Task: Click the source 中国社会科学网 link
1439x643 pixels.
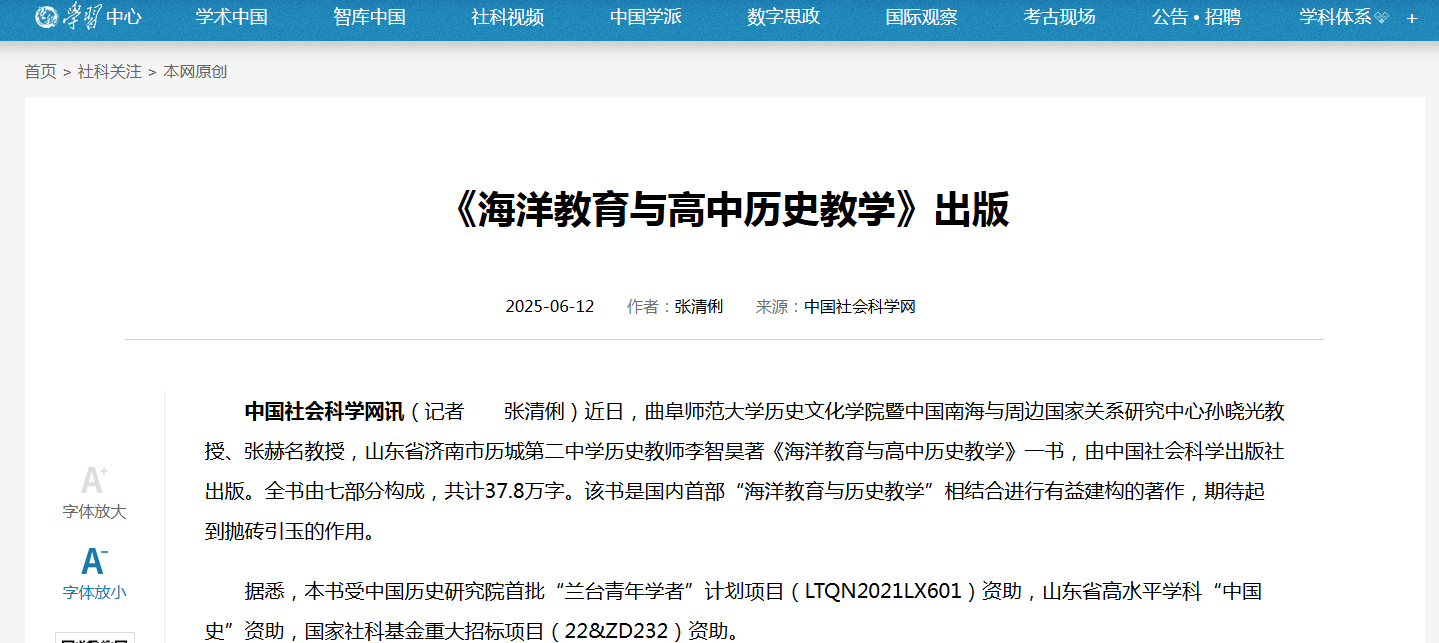Action: click(860, 307)
